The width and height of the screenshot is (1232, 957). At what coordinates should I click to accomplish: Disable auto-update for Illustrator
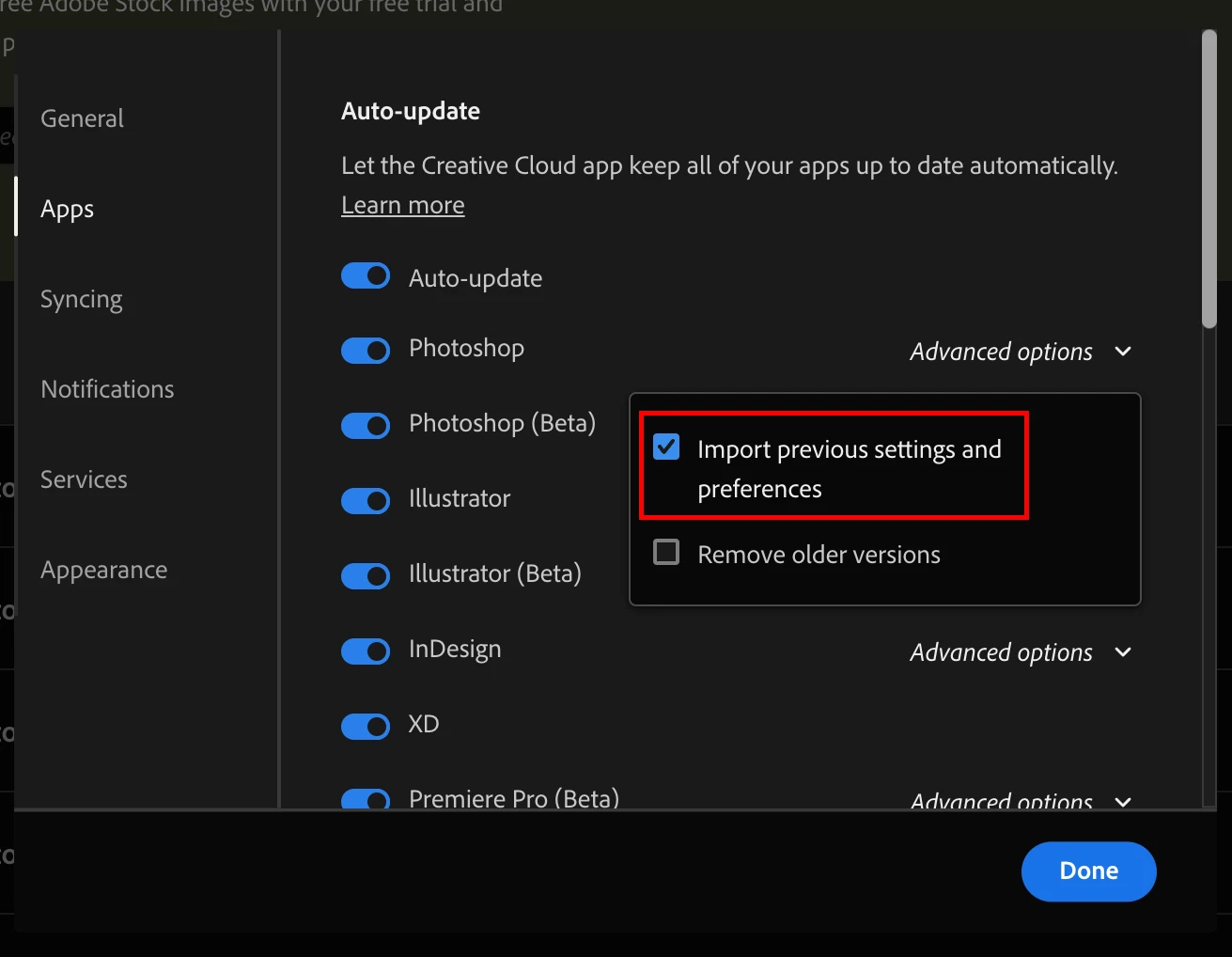pyautogui.click(x=366, y=501)
